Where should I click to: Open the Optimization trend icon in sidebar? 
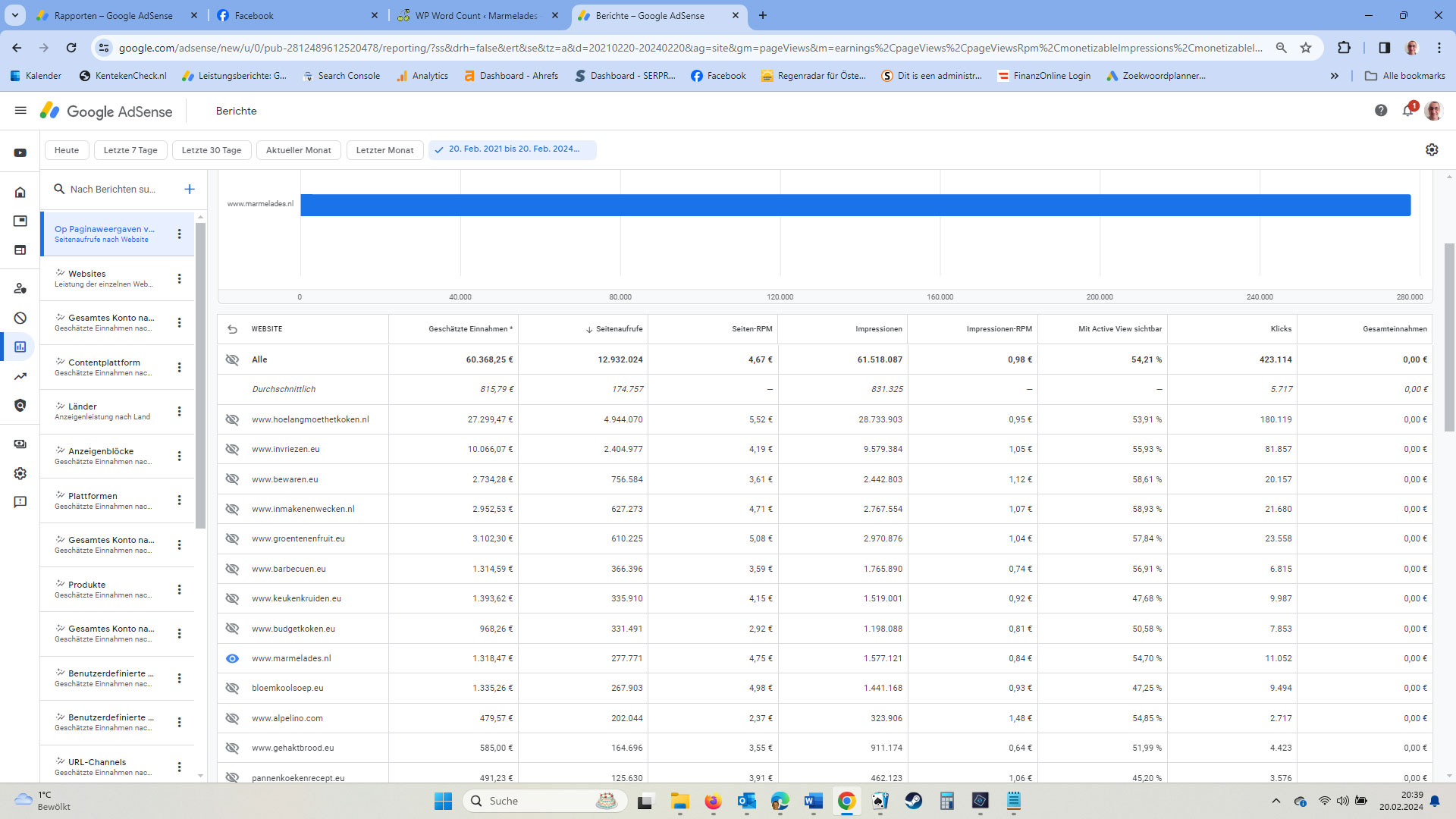[x=20, y=376]
